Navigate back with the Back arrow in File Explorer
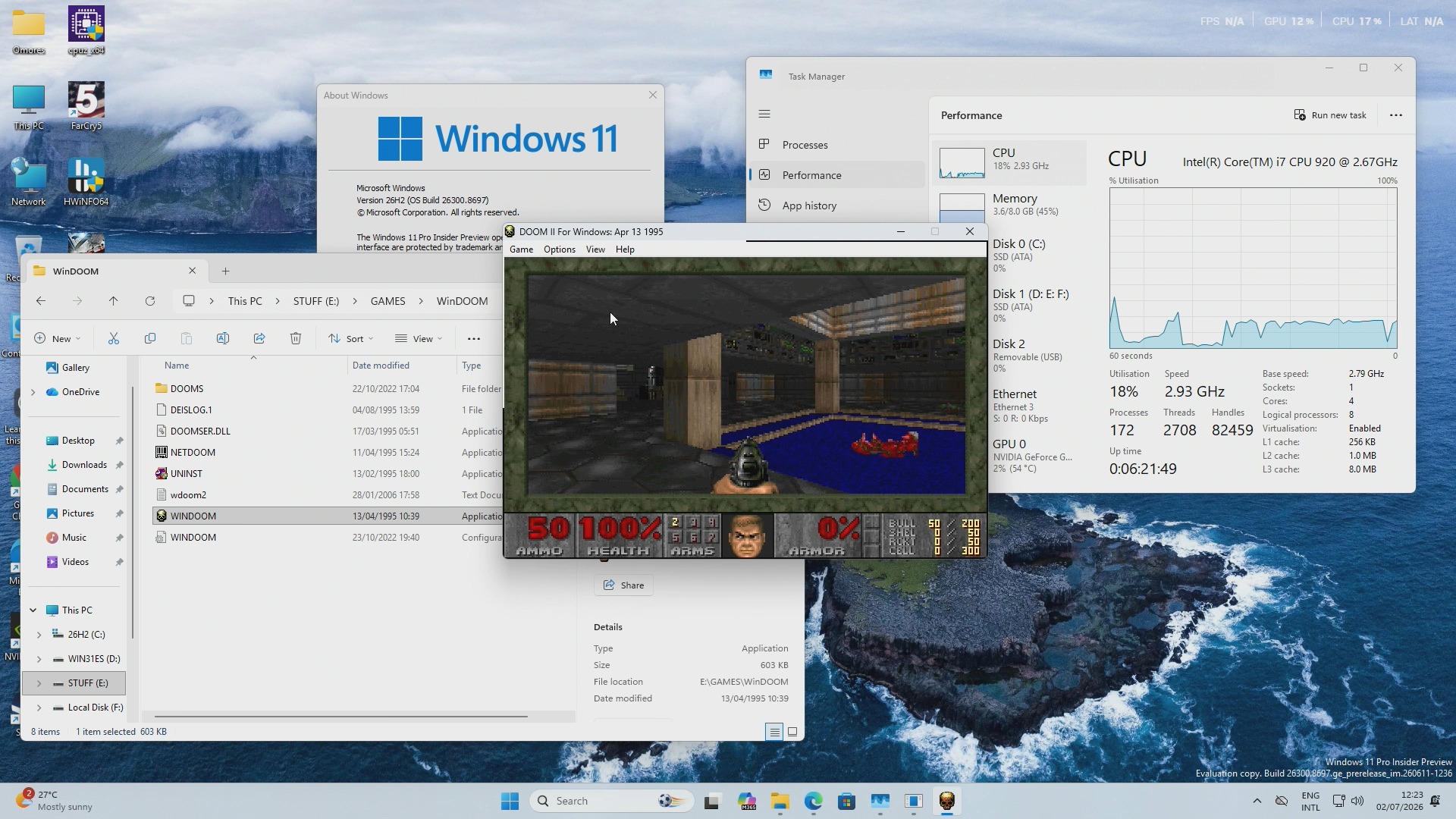The image size is (1456, 819). pos(41,301)
